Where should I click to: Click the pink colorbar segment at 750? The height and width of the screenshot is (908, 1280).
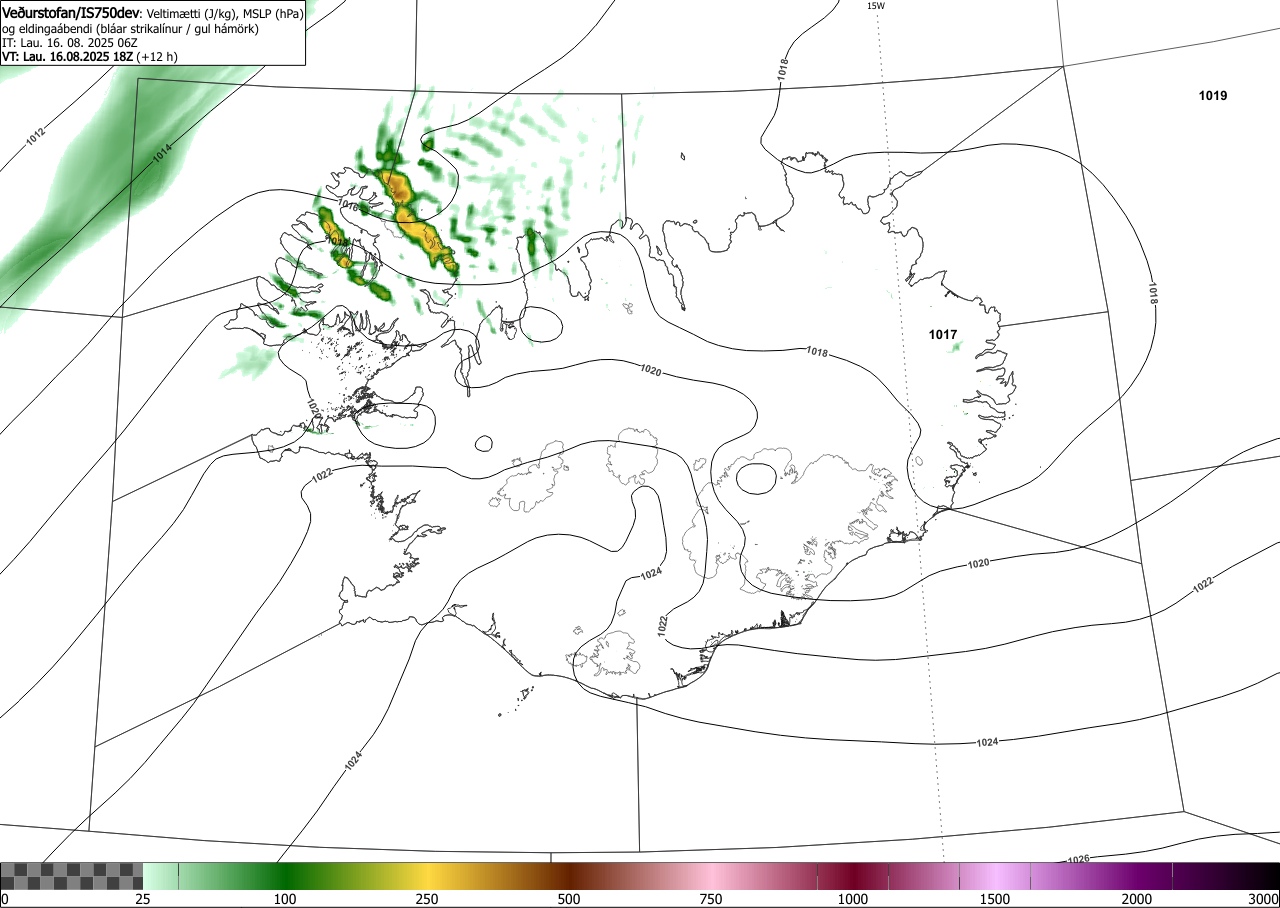[x=711, y=876]
